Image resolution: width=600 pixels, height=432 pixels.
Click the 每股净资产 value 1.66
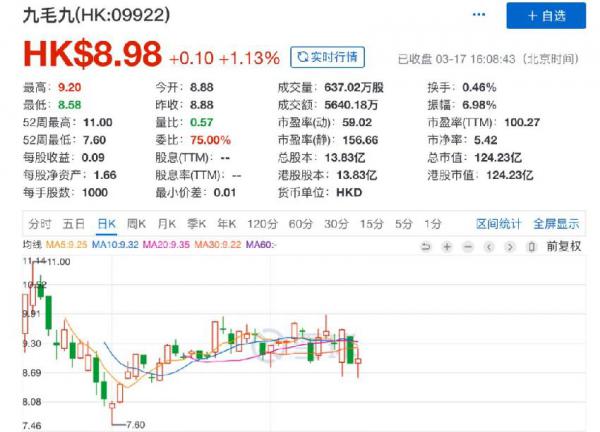105,175
